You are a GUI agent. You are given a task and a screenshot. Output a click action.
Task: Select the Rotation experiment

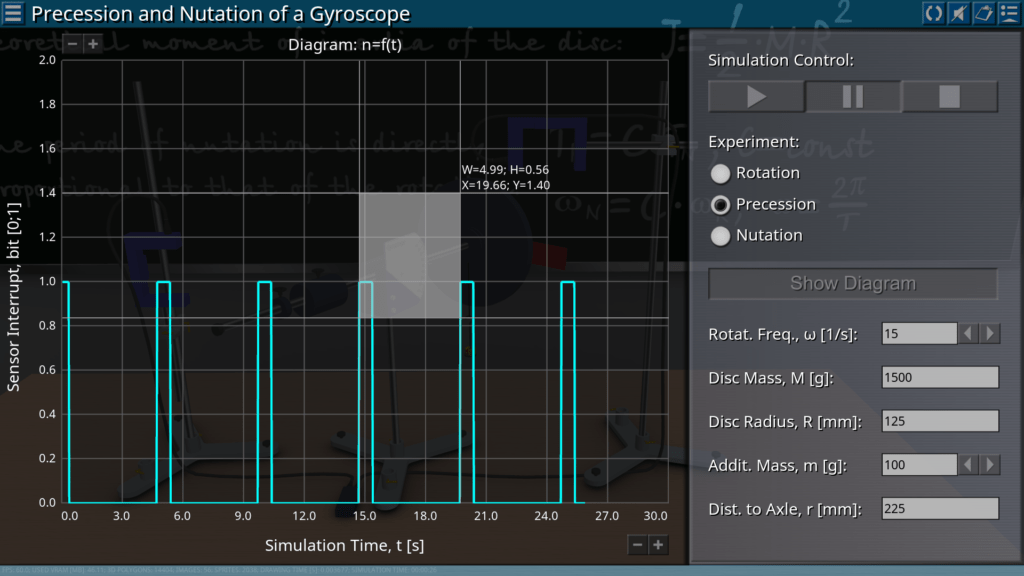[x=720, y=174]
